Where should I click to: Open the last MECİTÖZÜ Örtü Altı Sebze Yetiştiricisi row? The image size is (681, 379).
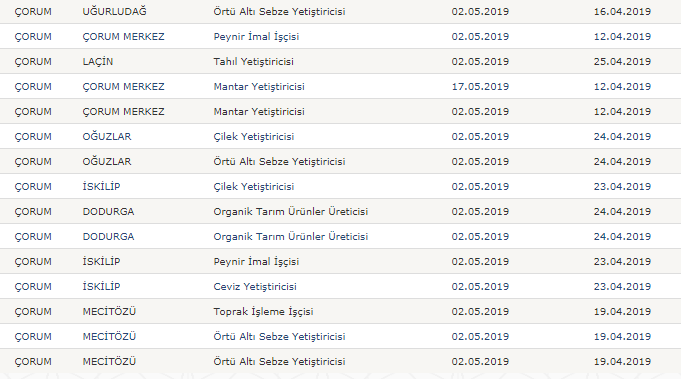pos(340,361)
